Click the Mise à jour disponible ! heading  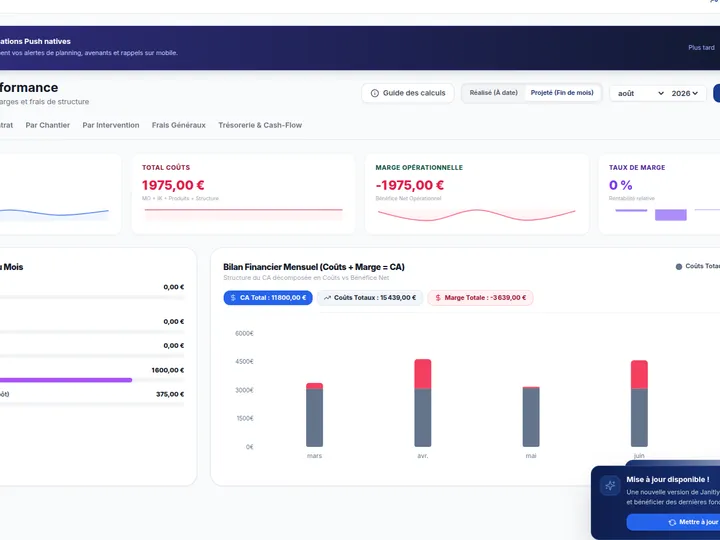coord(668,479)
